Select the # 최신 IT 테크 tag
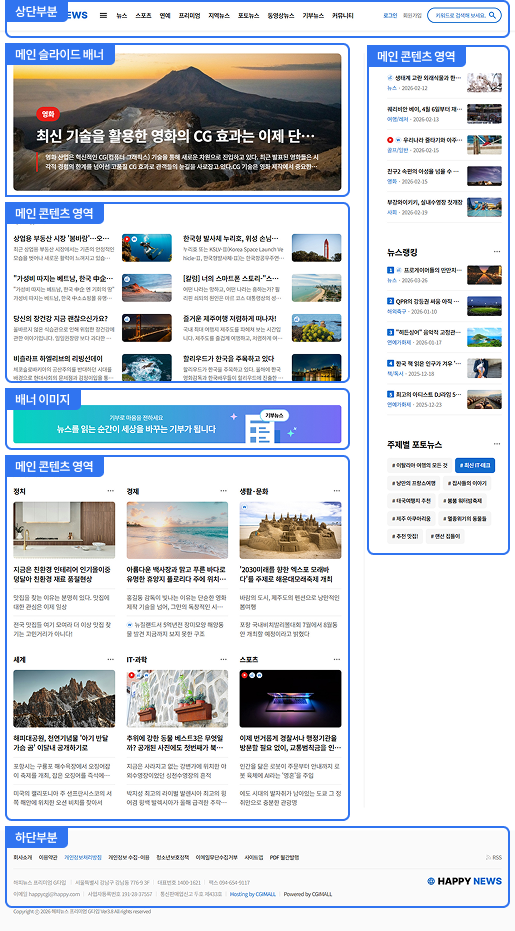This screenshot has height=931, width=515. (475, 466)
